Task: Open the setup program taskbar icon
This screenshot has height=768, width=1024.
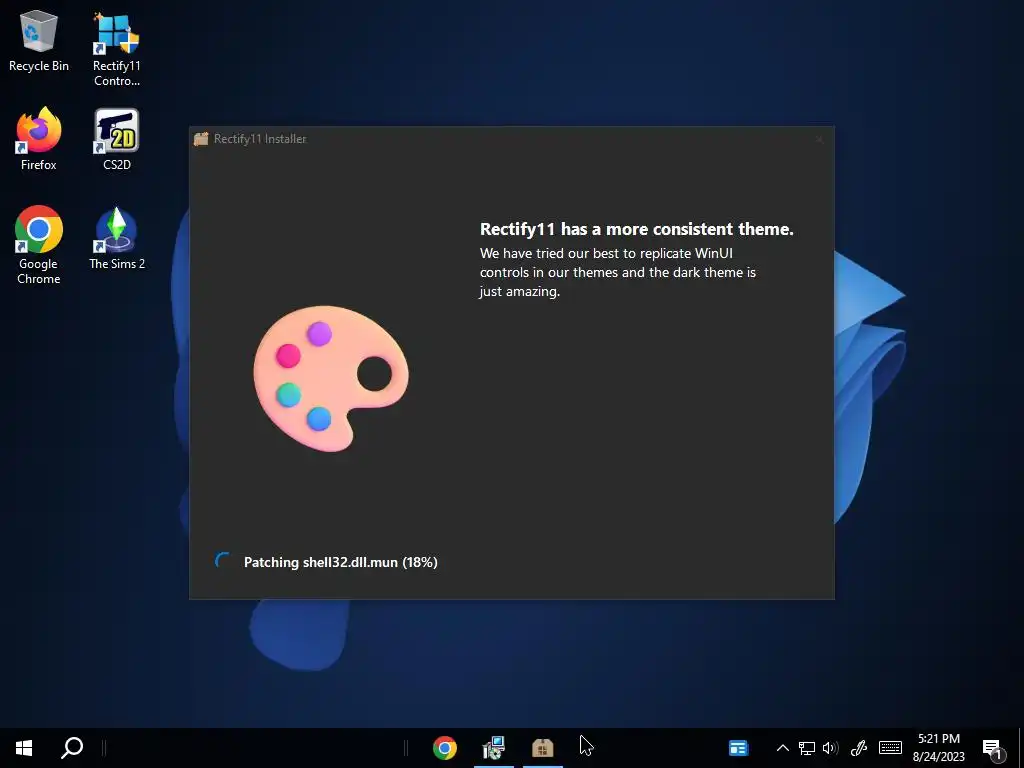Action: pos(494,748)
